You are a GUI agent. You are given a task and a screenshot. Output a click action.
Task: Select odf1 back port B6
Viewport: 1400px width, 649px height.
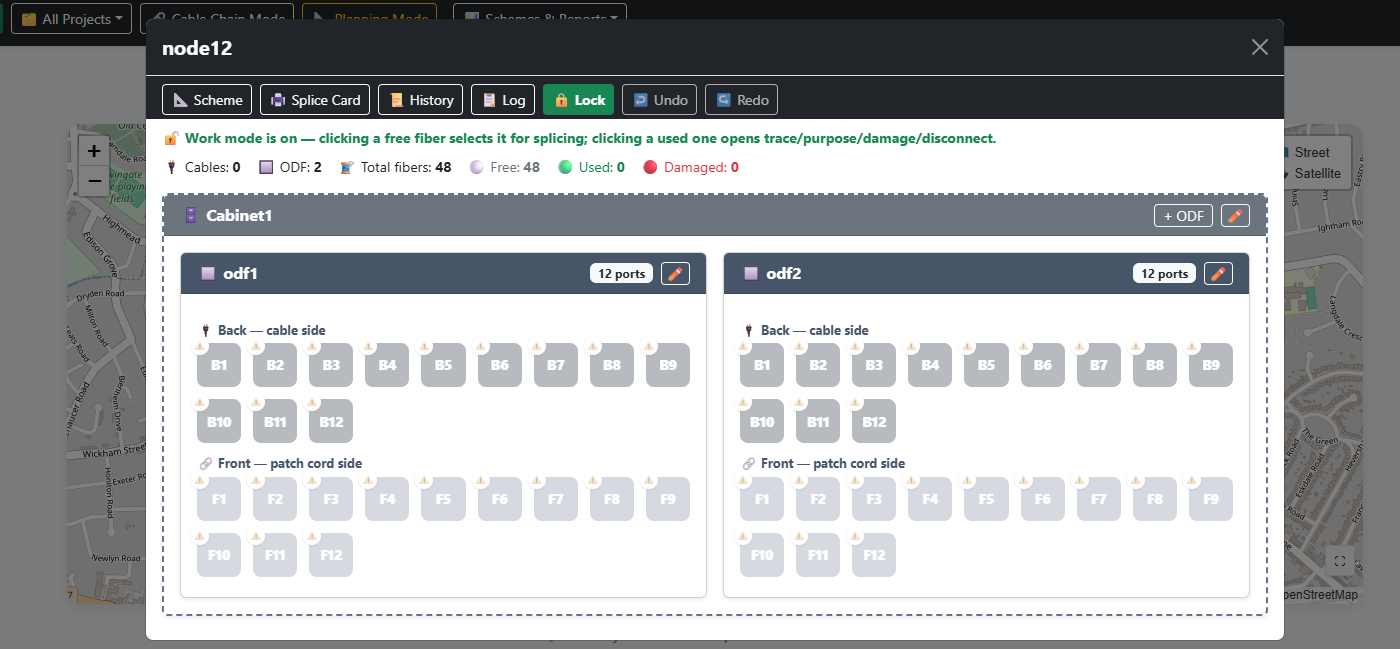coord(500,365)
